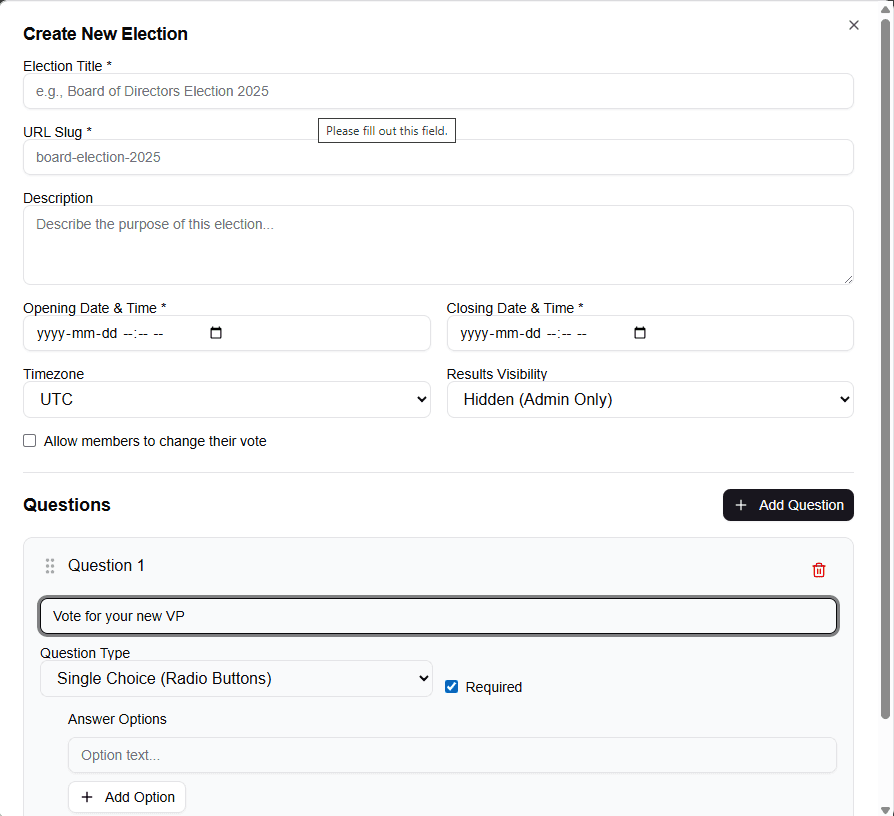Open the Question Type dropdown
The image size is (894, 816).
click(x=236, y=678)
